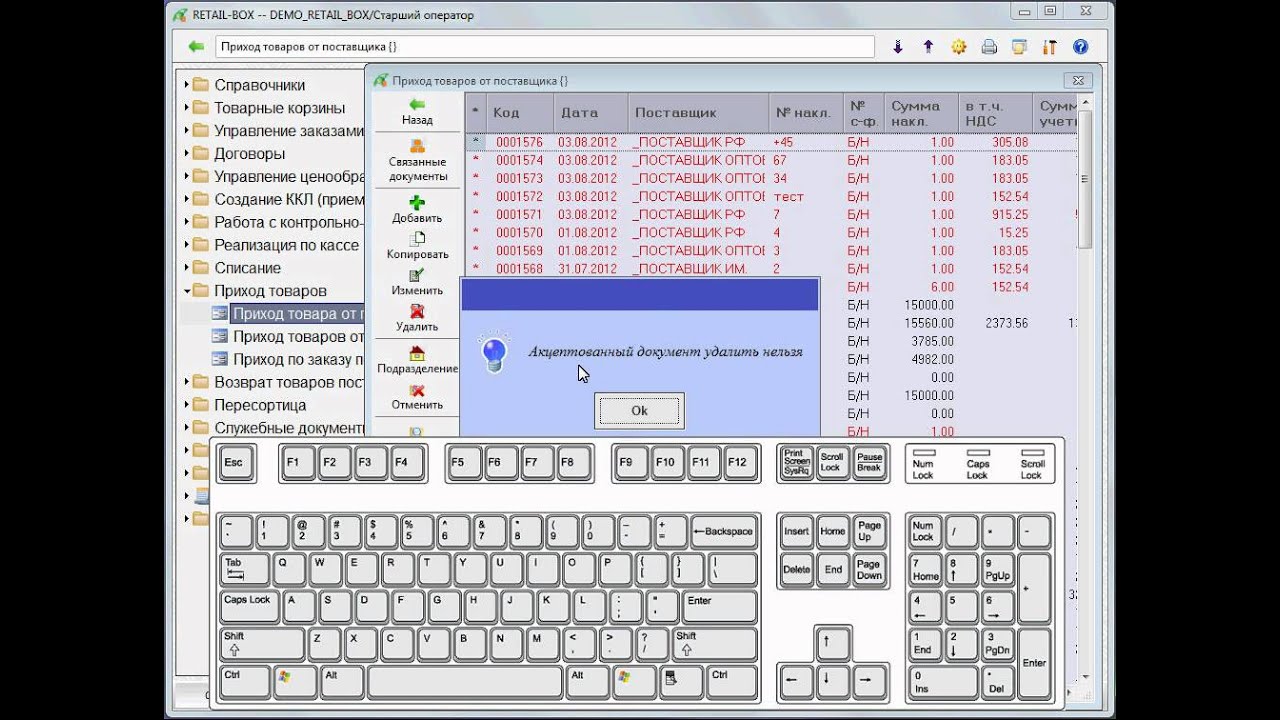This screenshot has height=720, width=1280.
Task: Sort by the Дата column header
Action: tap(591, 113)
